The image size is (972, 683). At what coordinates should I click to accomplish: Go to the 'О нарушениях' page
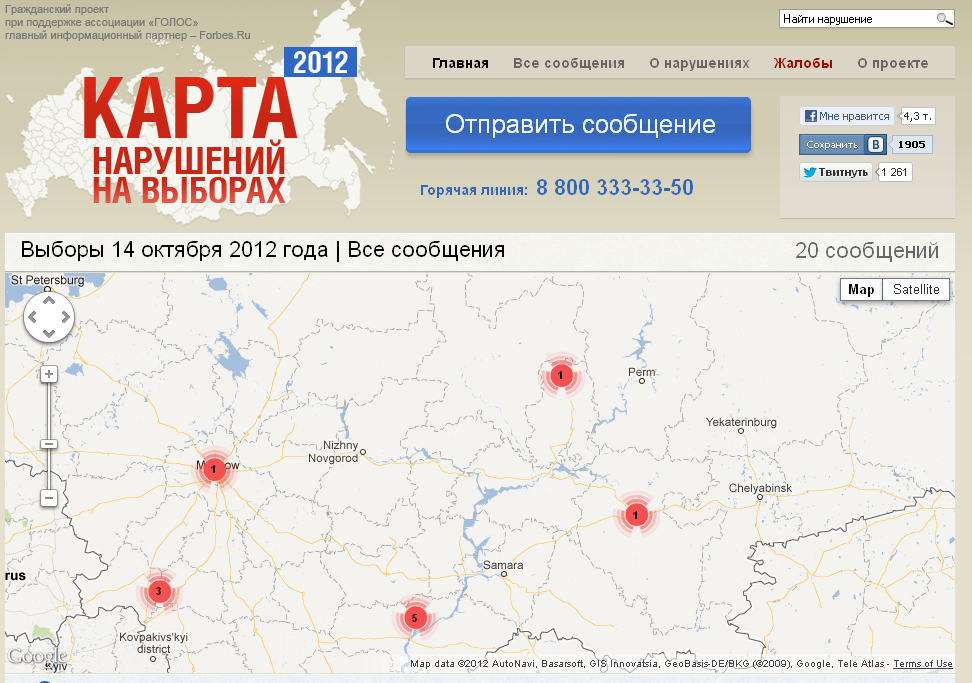coord(699,63)
